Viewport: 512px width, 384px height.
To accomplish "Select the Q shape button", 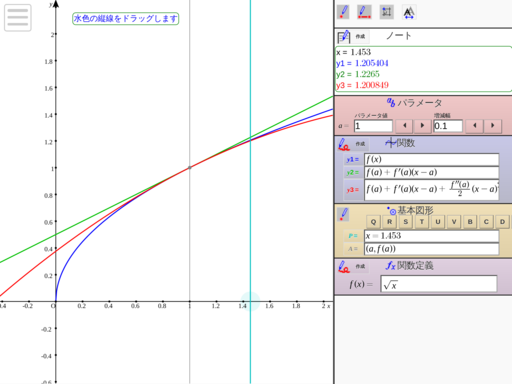I will point(373,222).
